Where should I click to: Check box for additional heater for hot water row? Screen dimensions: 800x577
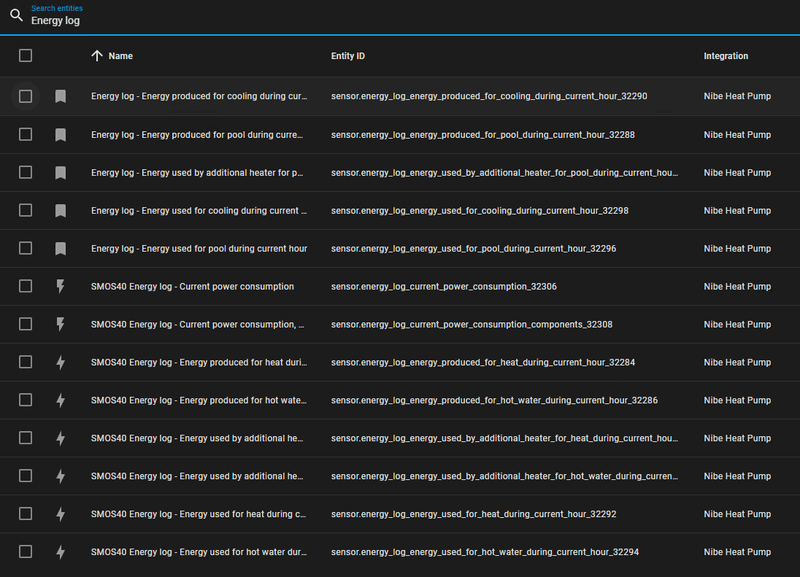(x=26, y=475)
